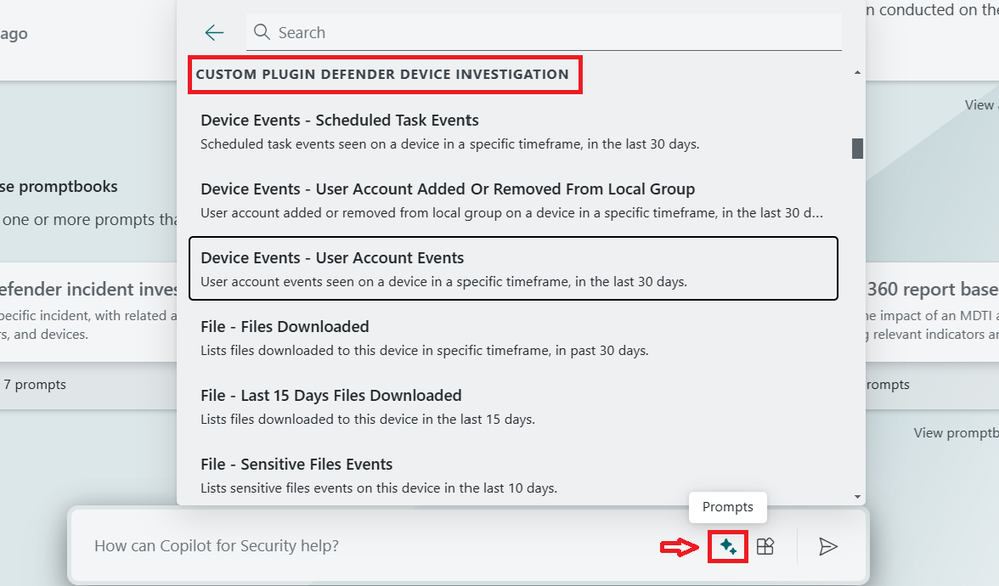Click the 'Lists files downloaded in the last 15 days' text
This screenshot has height=586, width=999.
pyautogui.click(x=368, y=419)
